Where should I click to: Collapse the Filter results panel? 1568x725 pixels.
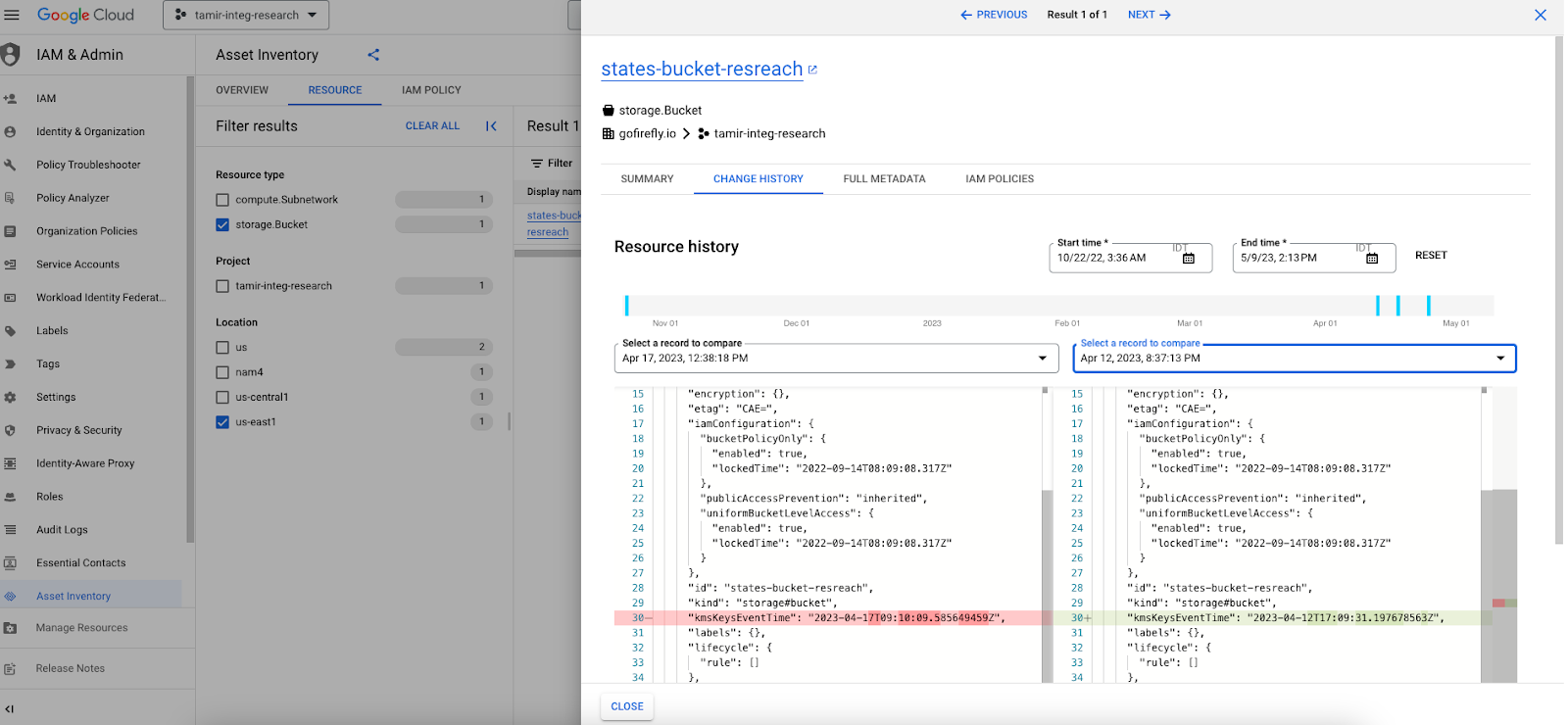click(x=491, y=126)
